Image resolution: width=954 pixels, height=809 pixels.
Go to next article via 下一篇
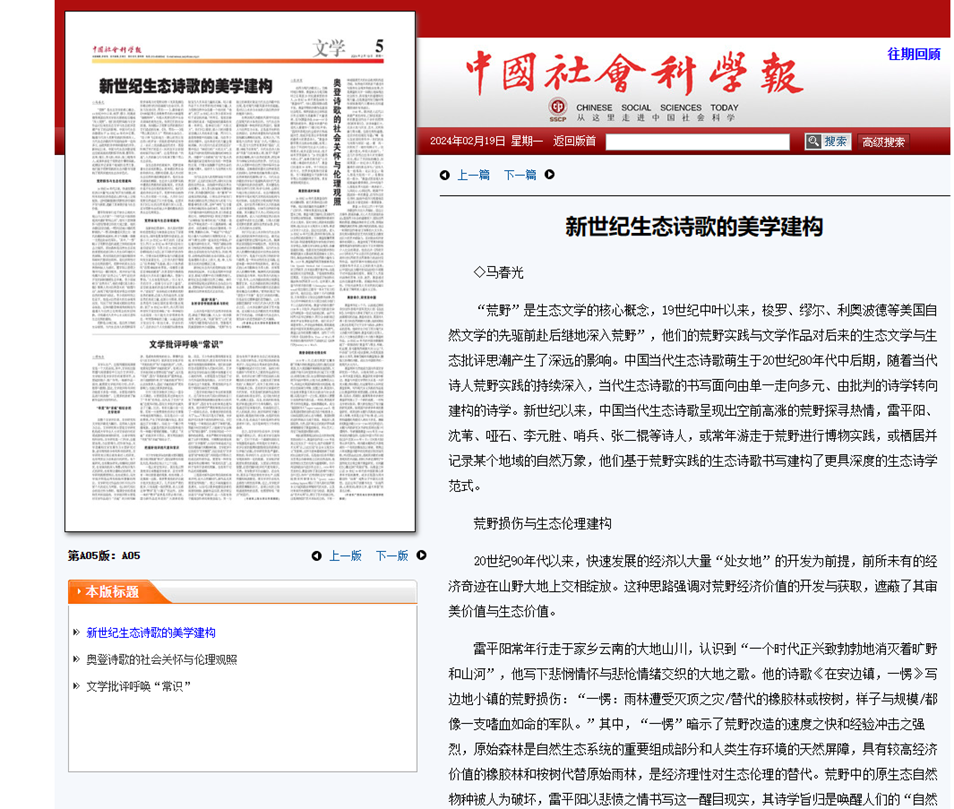point(520,175)
